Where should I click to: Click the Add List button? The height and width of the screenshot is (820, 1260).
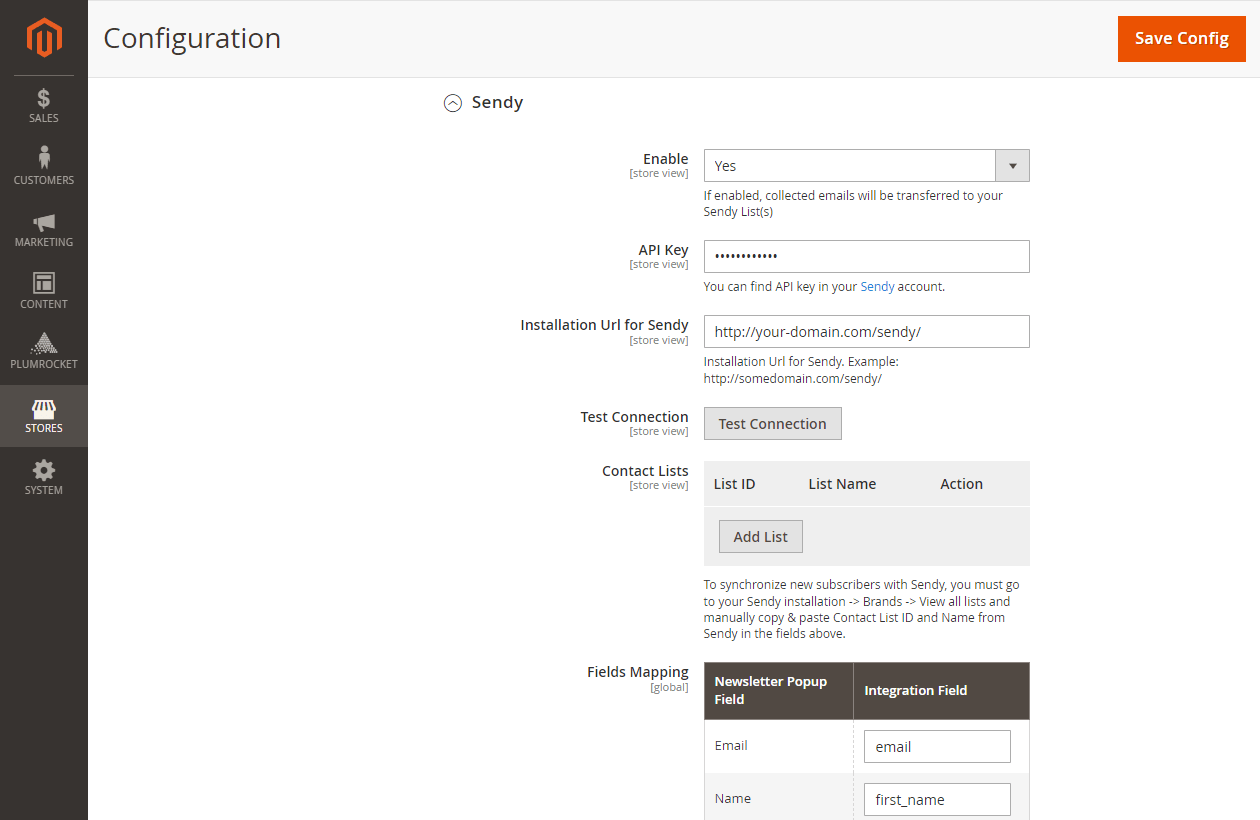point(760,537)
